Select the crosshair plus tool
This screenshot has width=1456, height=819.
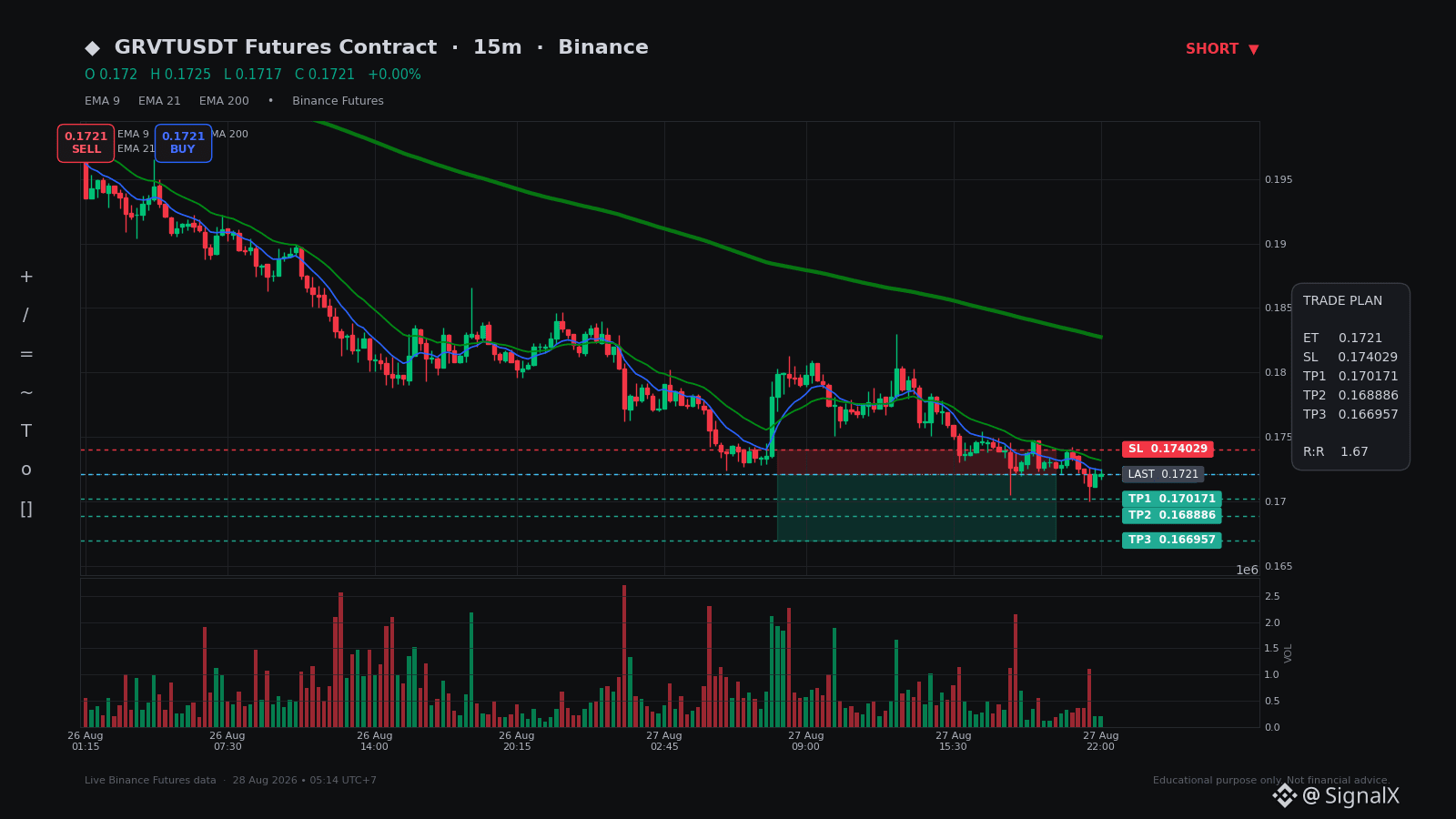26,277
